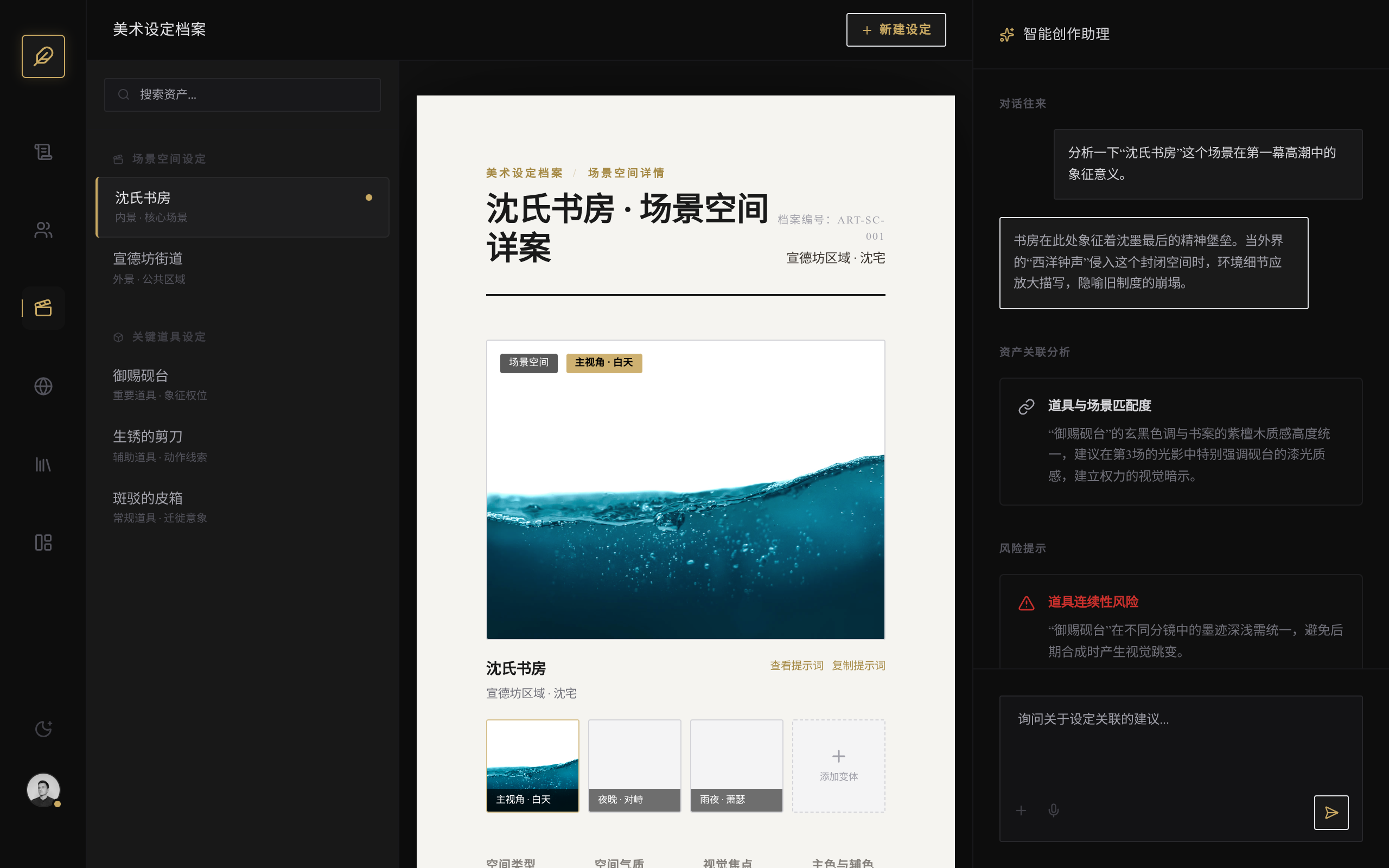The width and height of the screenshot is (1389, 868).
Task: Open the library books sidebar icon
Action: [43, 464]
